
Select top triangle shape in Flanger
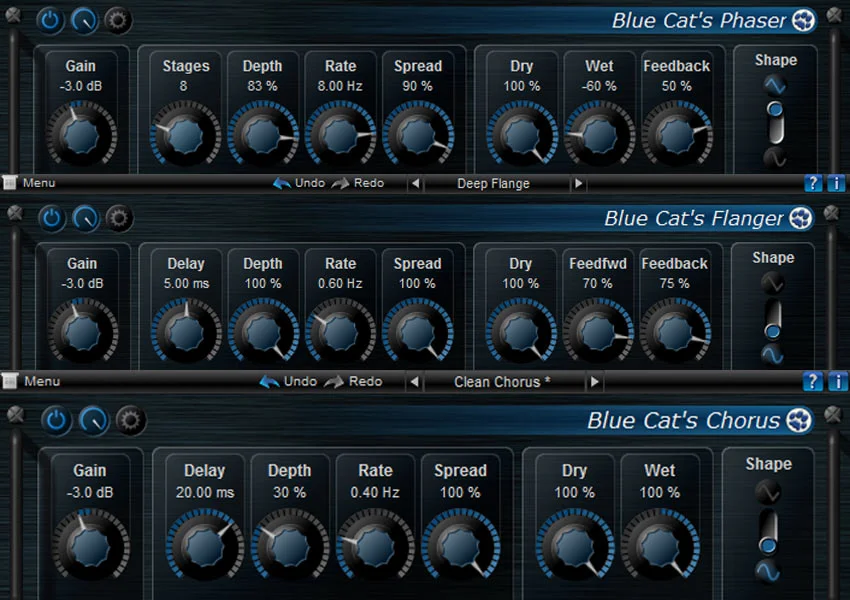coord(772,282)
